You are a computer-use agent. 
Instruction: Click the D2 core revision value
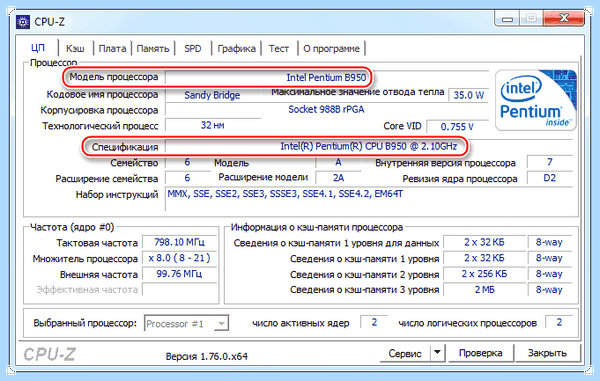point(549,178)
